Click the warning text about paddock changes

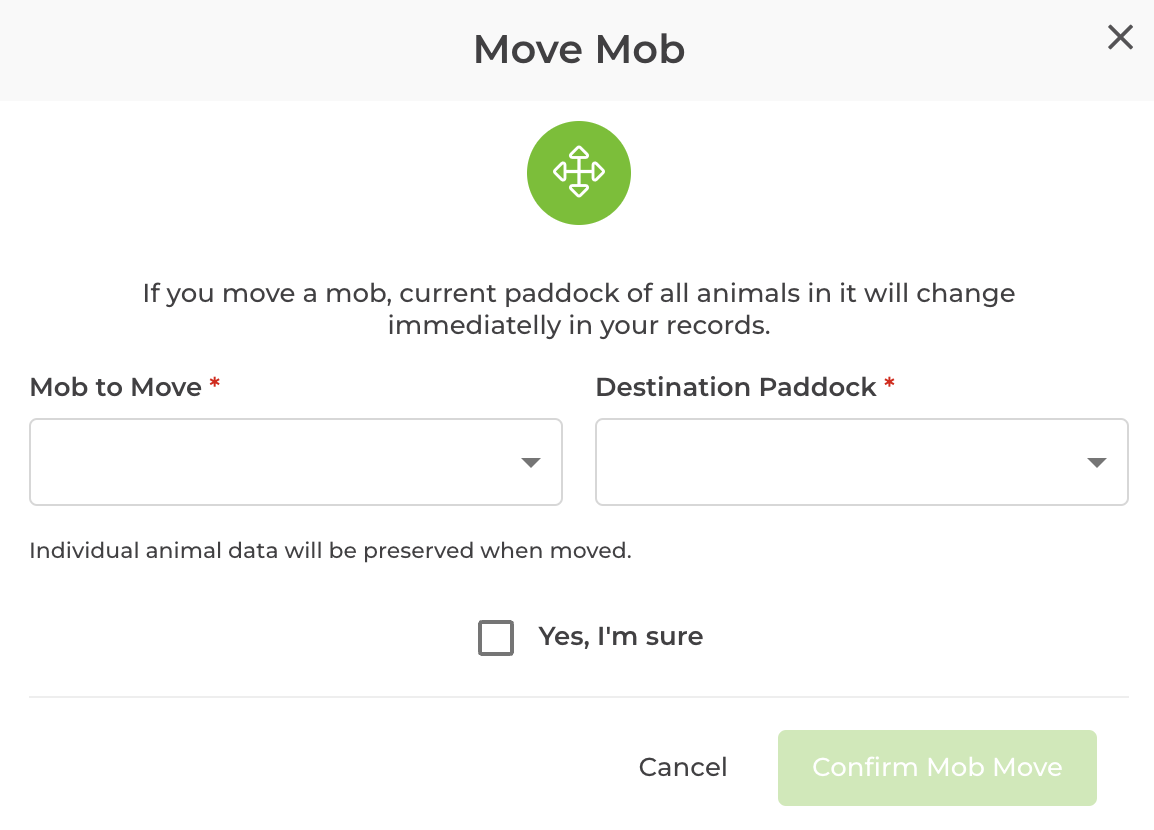coord(578,308)
